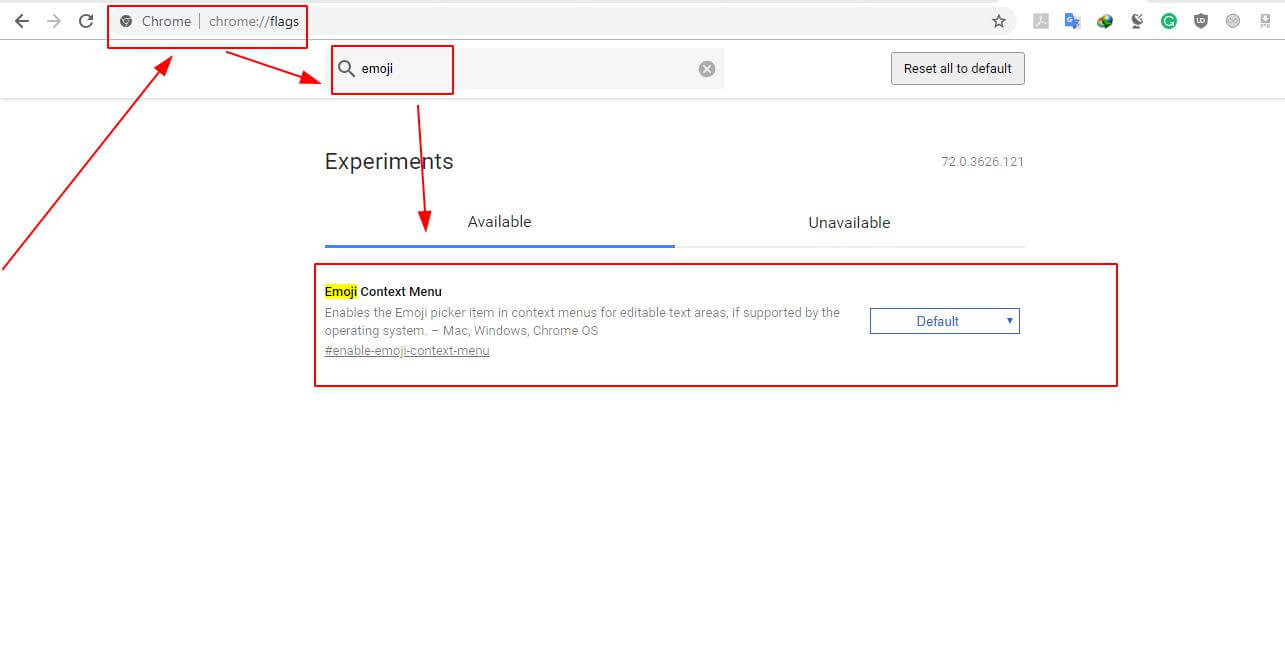Open the uBlock Origin shield extension
Viewport: 1285px width, 650px height.
(x=1201, y=21)
